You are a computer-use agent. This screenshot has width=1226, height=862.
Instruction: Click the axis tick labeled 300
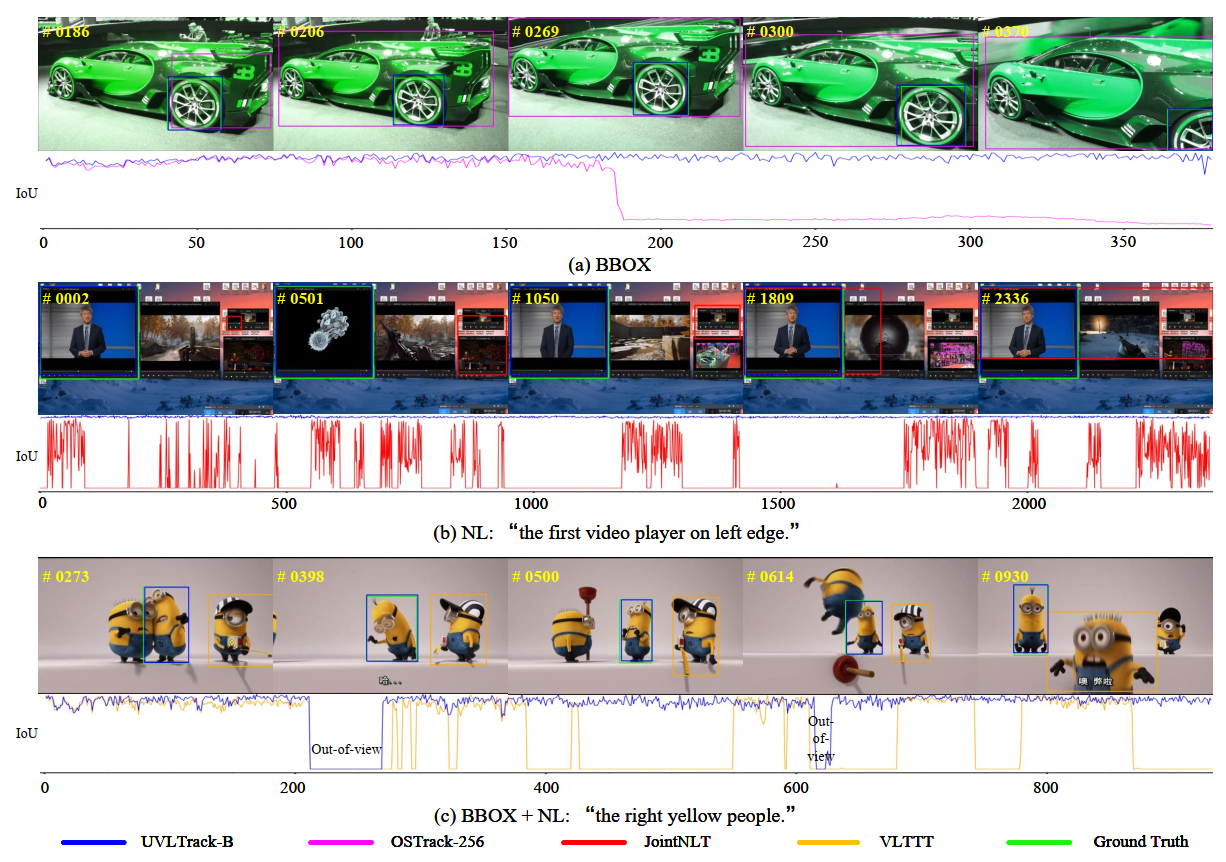970,242
